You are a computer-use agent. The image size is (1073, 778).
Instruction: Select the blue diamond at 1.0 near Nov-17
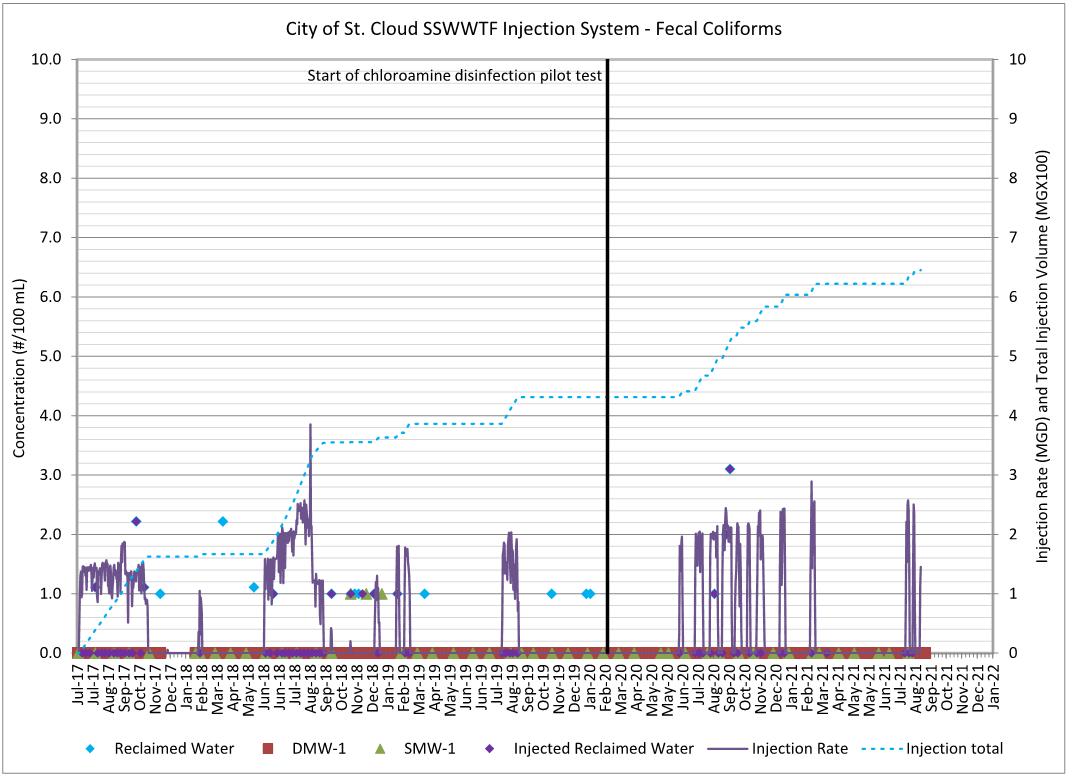coord(160,594)
